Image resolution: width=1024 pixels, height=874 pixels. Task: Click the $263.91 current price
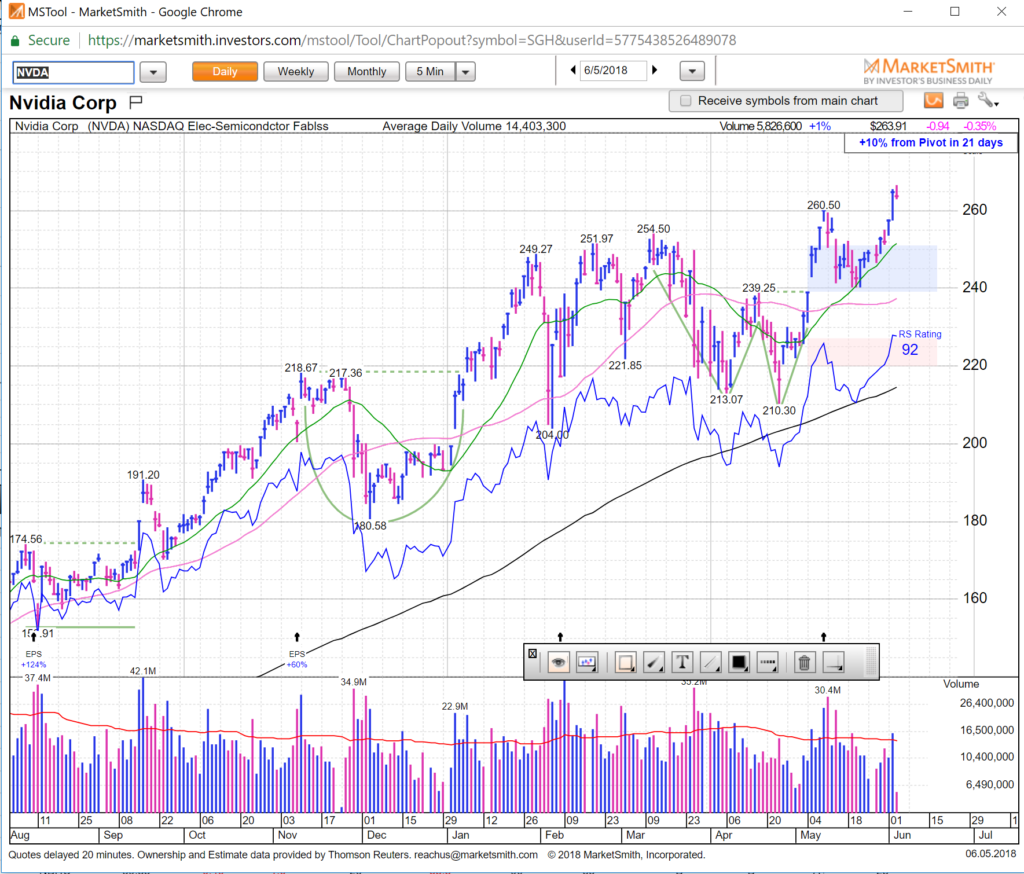(x=888, y=126)
